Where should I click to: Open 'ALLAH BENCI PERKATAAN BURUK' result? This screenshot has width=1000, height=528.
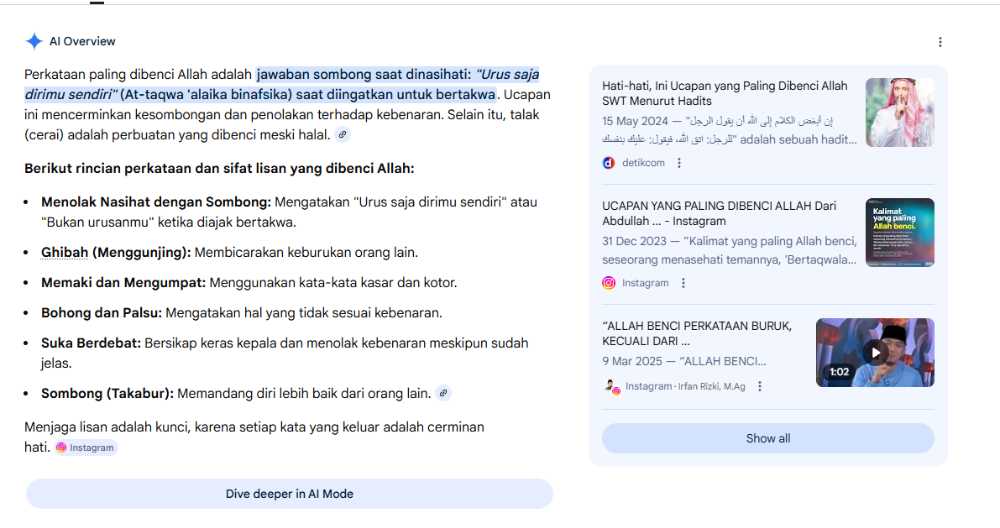tap(696, 334)
